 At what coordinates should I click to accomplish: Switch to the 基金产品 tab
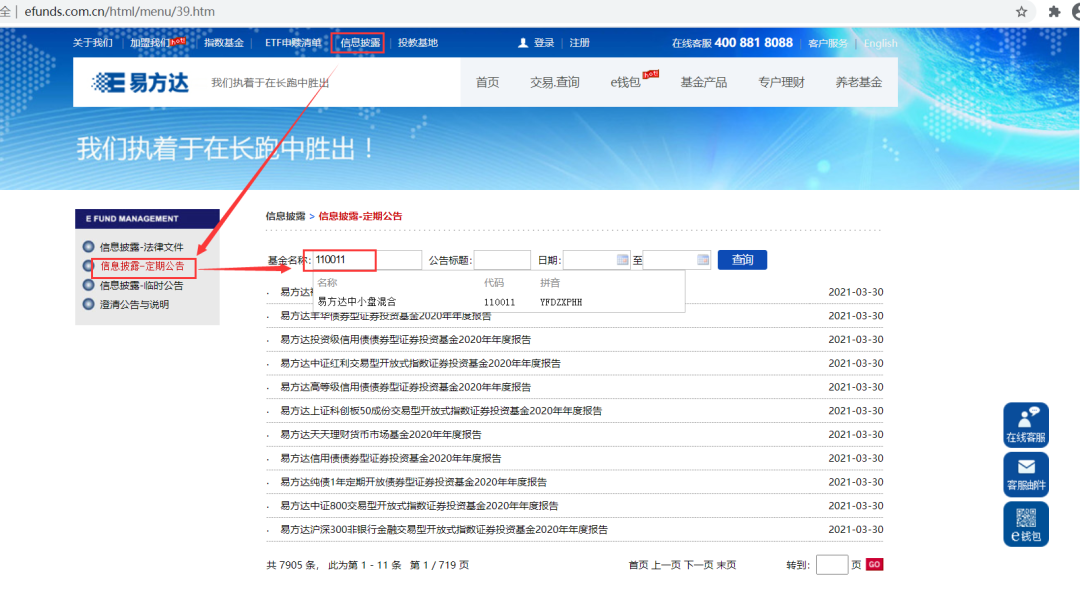[703, 82]
